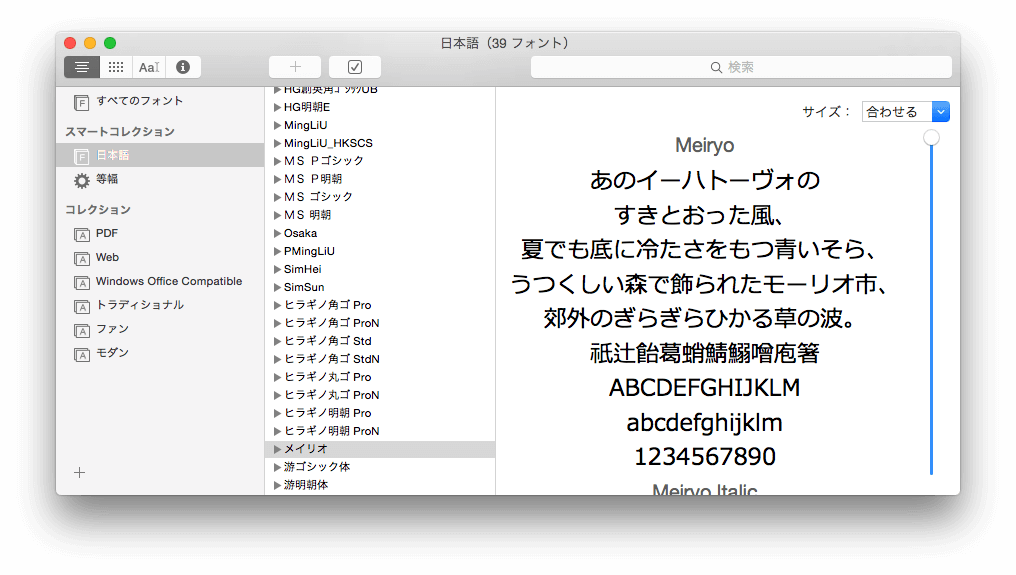
Task: Click the window zoom green button
Action: (x=110, y=43)
